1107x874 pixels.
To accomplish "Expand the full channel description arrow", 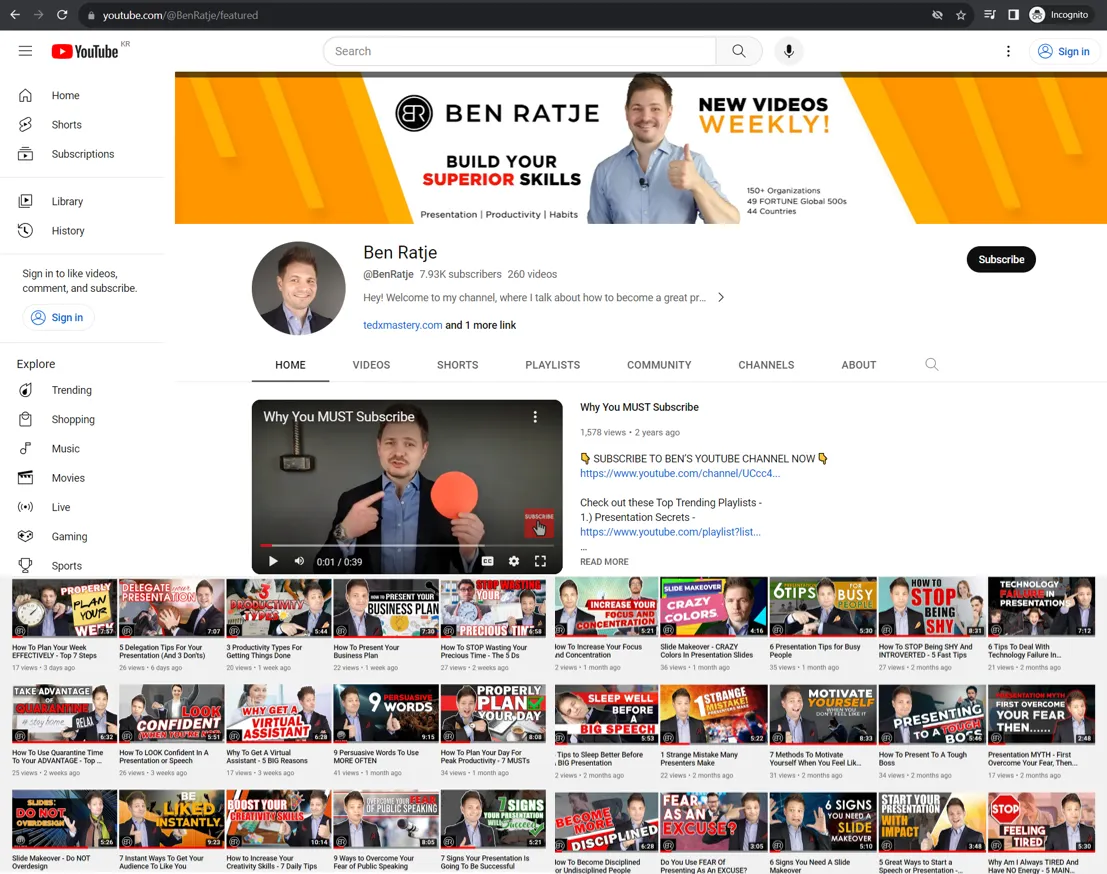I will 720,297.
